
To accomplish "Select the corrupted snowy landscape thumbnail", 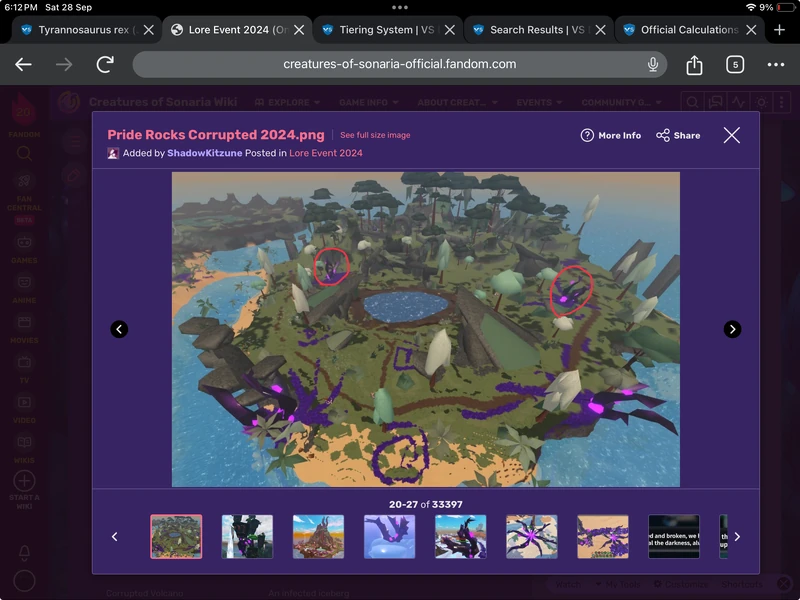I will coord(460,537).
